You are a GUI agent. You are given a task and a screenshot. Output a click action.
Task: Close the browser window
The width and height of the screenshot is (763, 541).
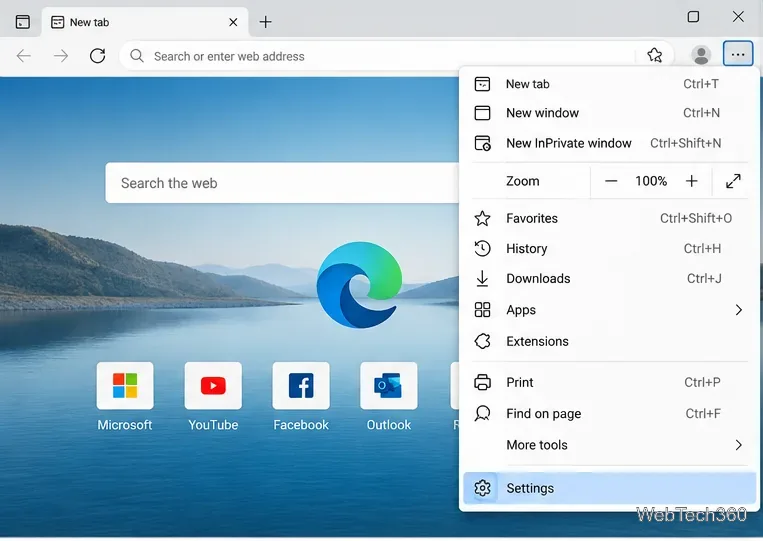click(738, 17)
